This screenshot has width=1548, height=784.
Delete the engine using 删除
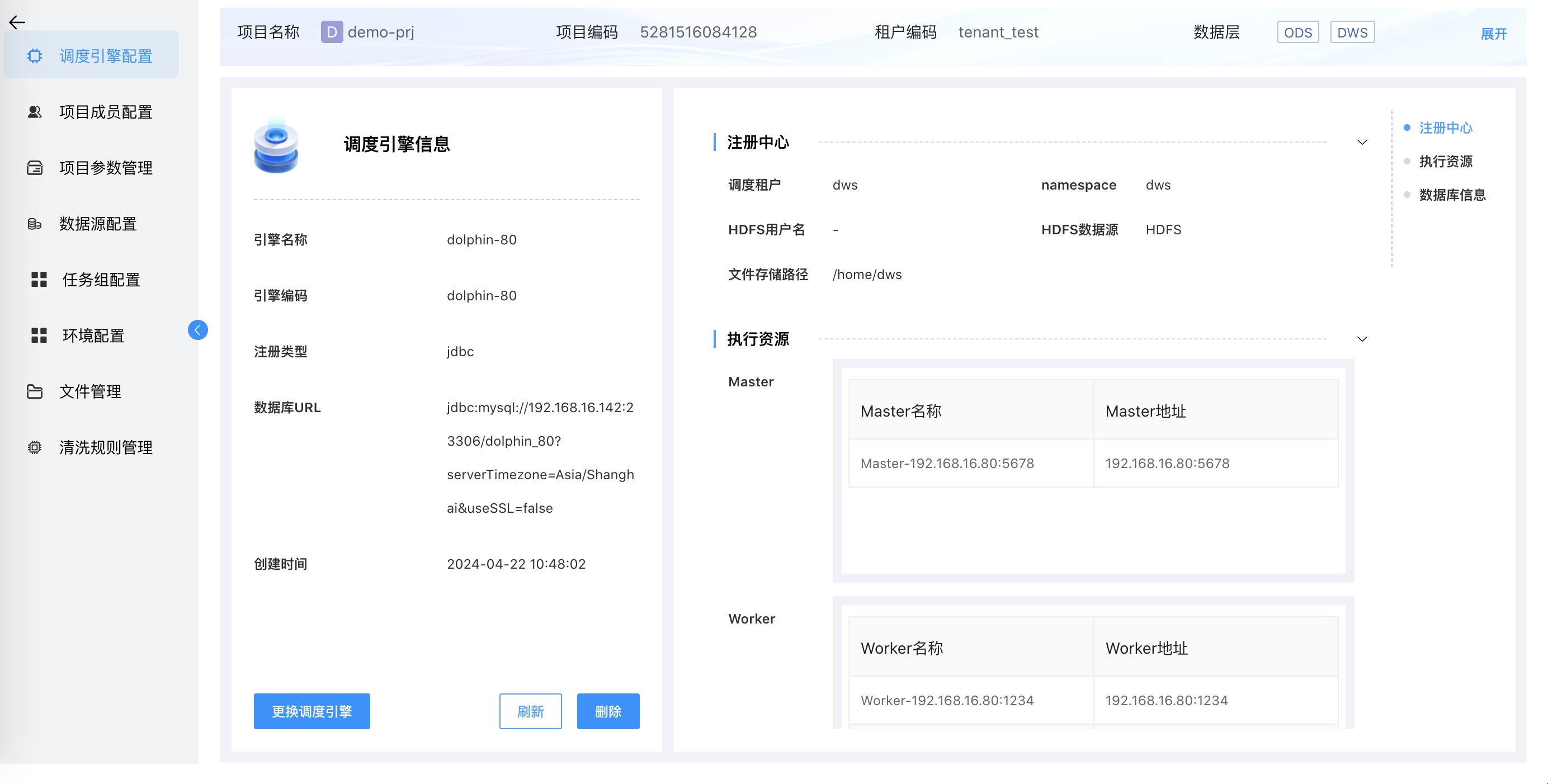click(x=607, y=711)
